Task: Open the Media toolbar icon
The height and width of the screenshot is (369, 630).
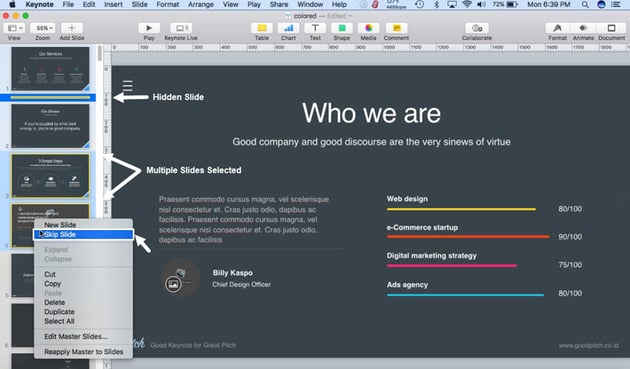Action: coord(368,28)
